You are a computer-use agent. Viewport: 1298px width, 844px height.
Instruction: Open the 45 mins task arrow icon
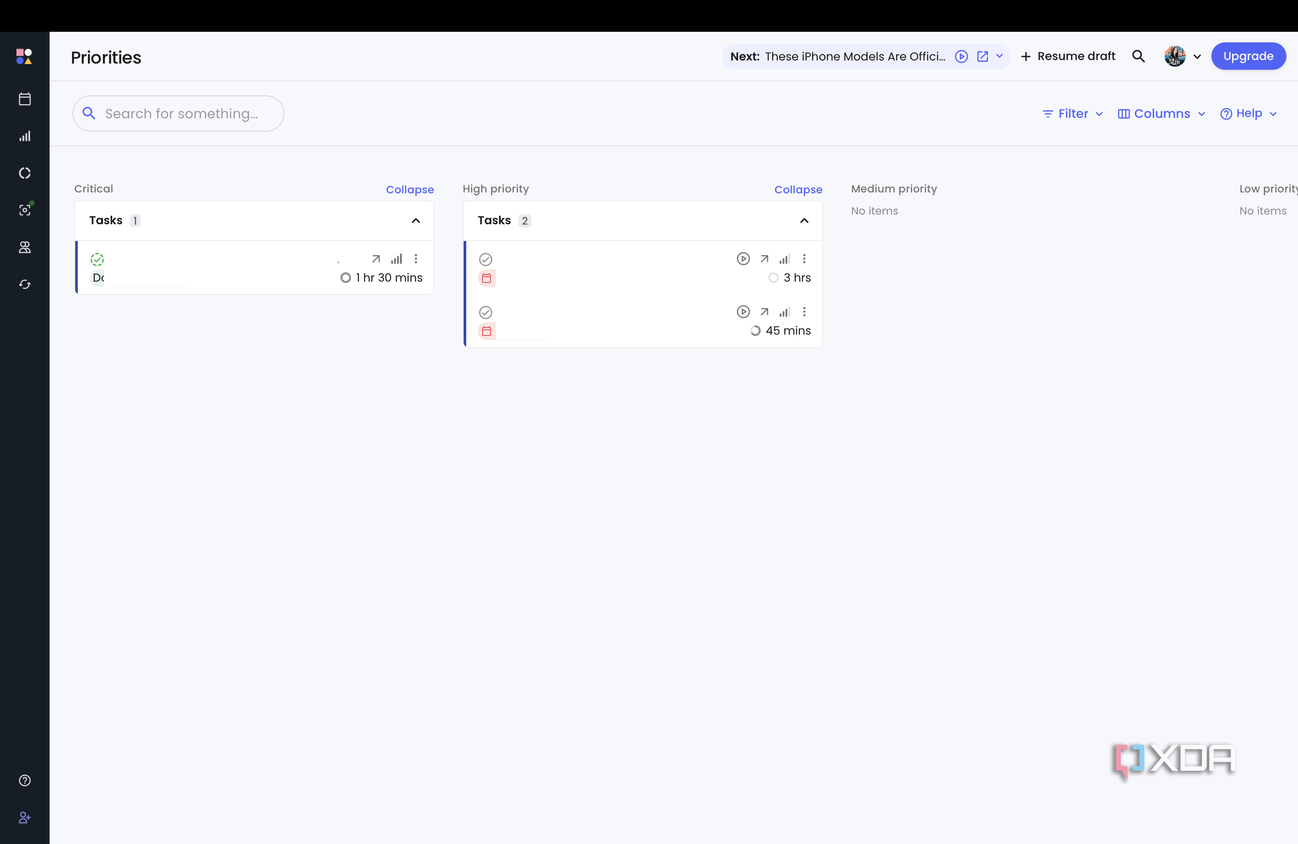pyautogui.click(x=764, y=312)
